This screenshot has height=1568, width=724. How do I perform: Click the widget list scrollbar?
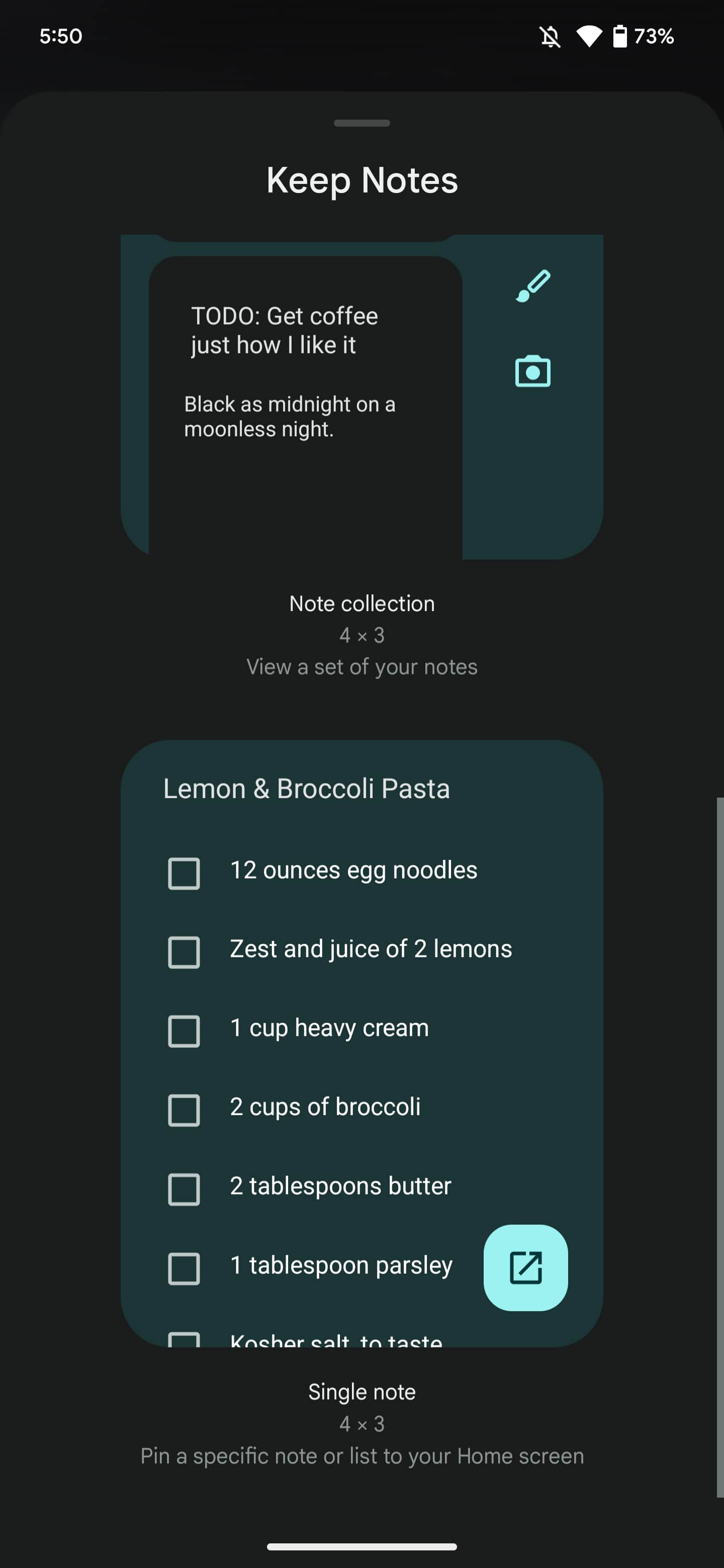[x=720, y=1144]
